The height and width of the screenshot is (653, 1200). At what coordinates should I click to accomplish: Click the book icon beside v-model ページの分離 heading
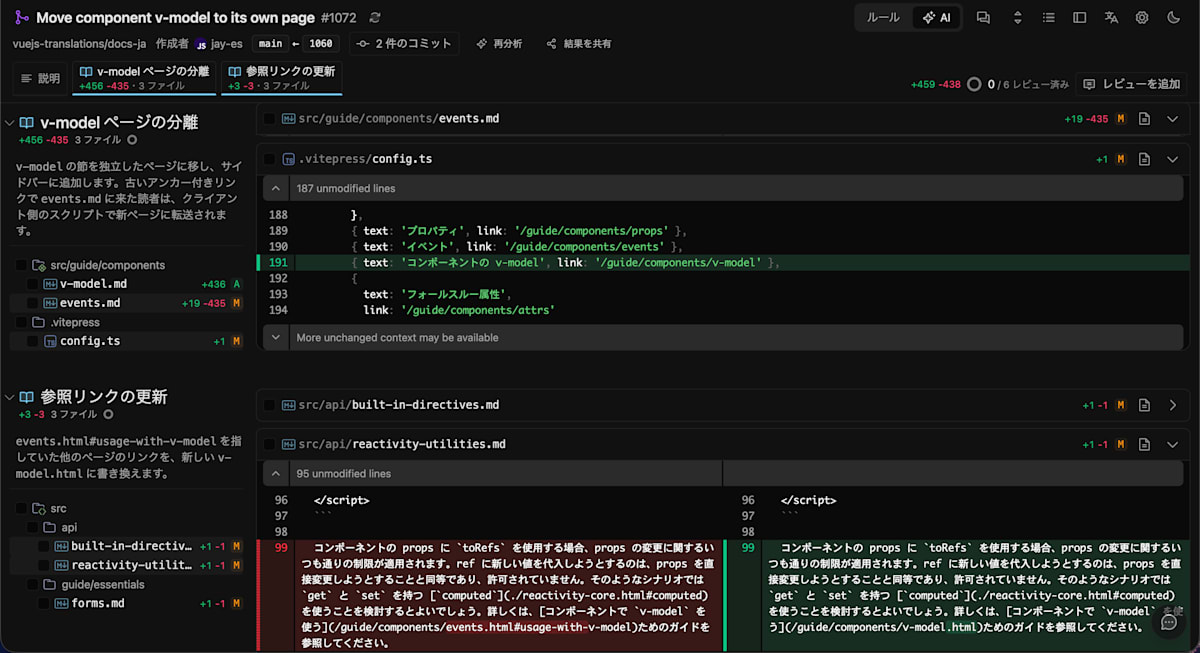point(26,122)
